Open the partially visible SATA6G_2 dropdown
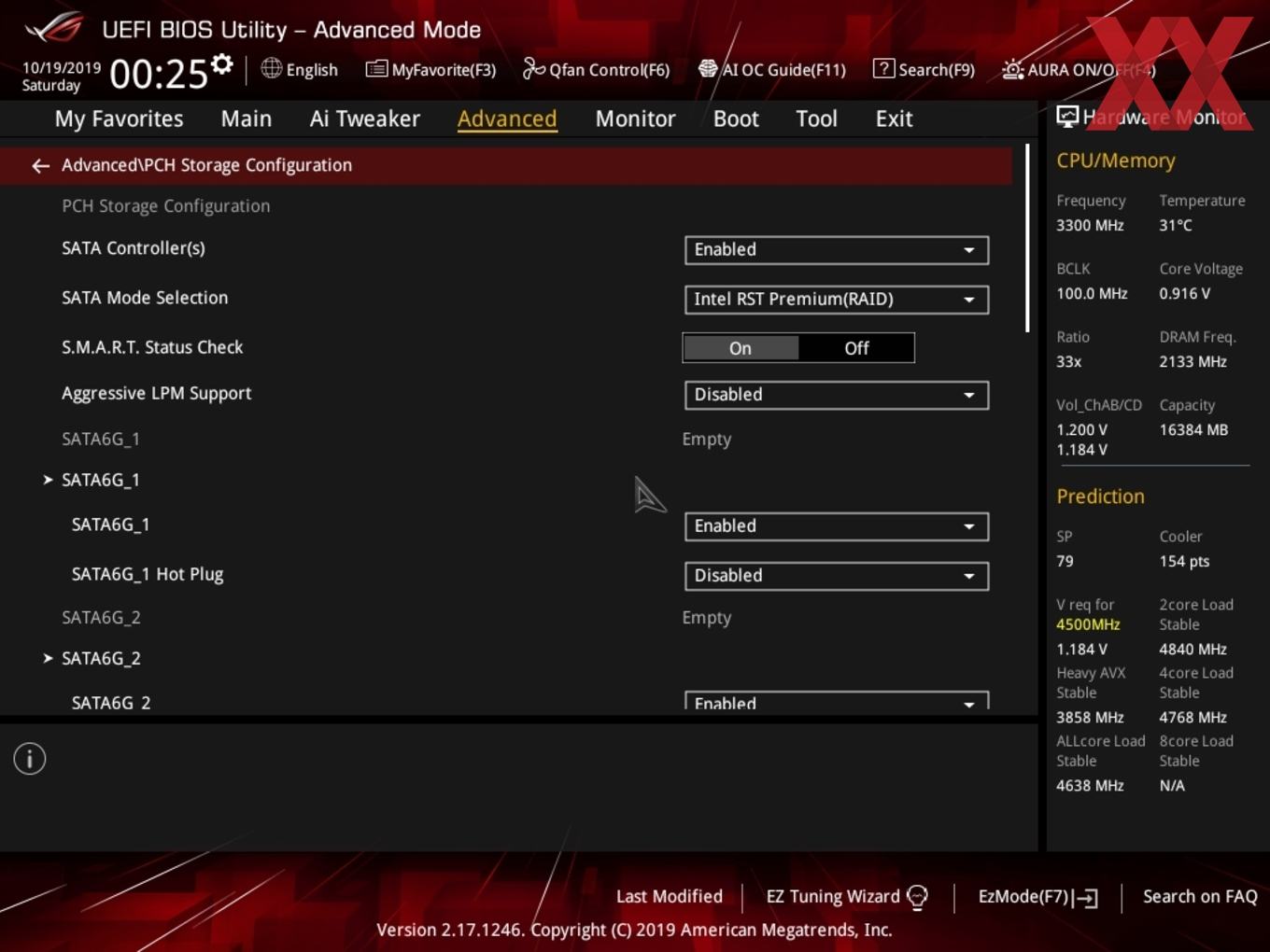The height and width of the screenshot is (952, 1270). [x=837, y=701]
